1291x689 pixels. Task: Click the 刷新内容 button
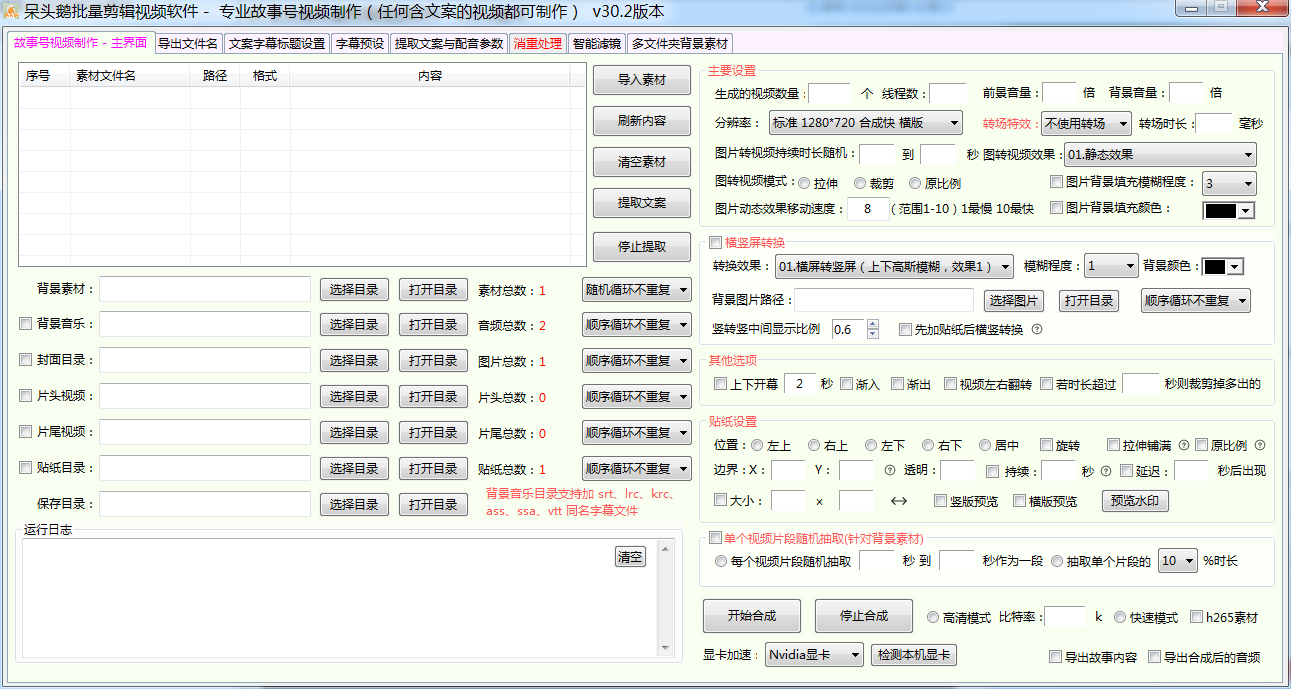point(642,121)
